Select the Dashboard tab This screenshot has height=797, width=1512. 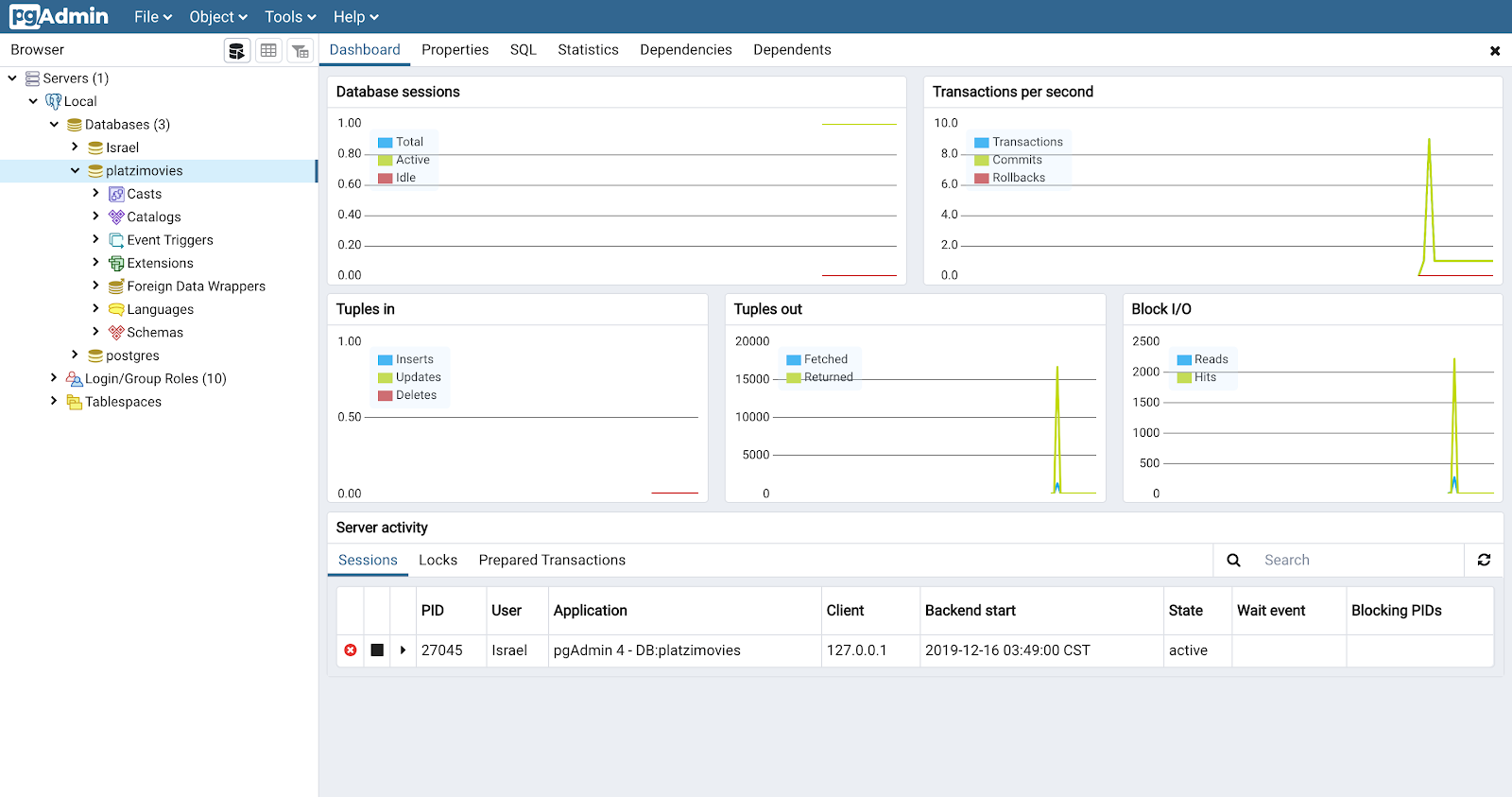tap(365, 50)
